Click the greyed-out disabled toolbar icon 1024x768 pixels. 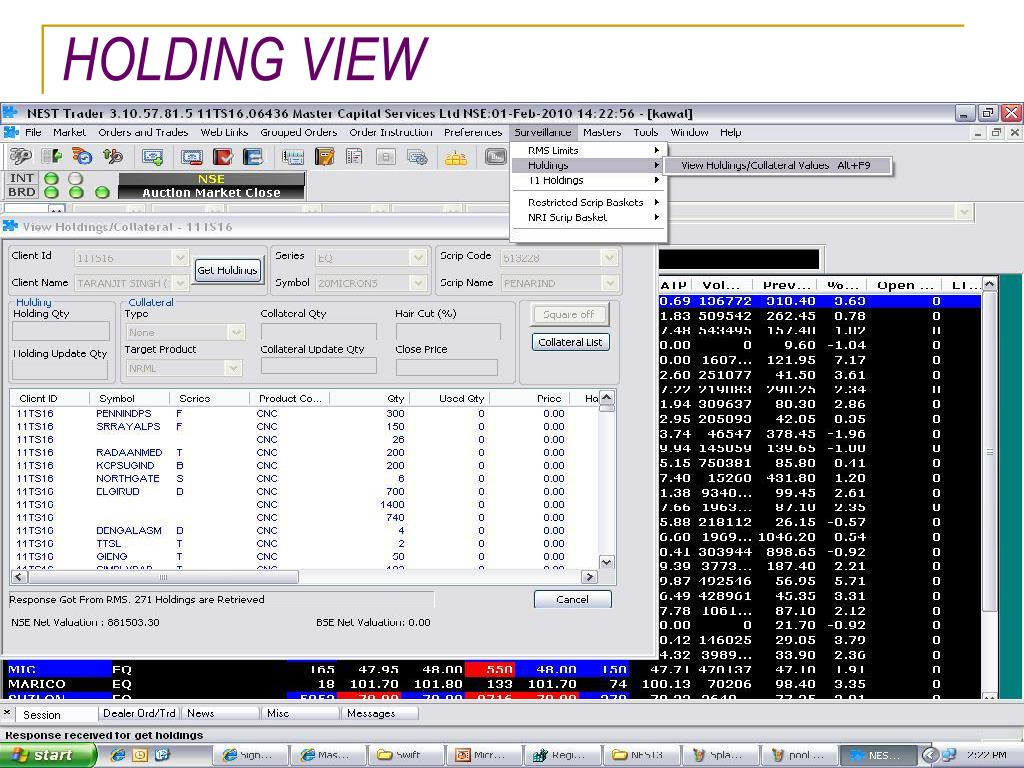click(x=386, y=157)
